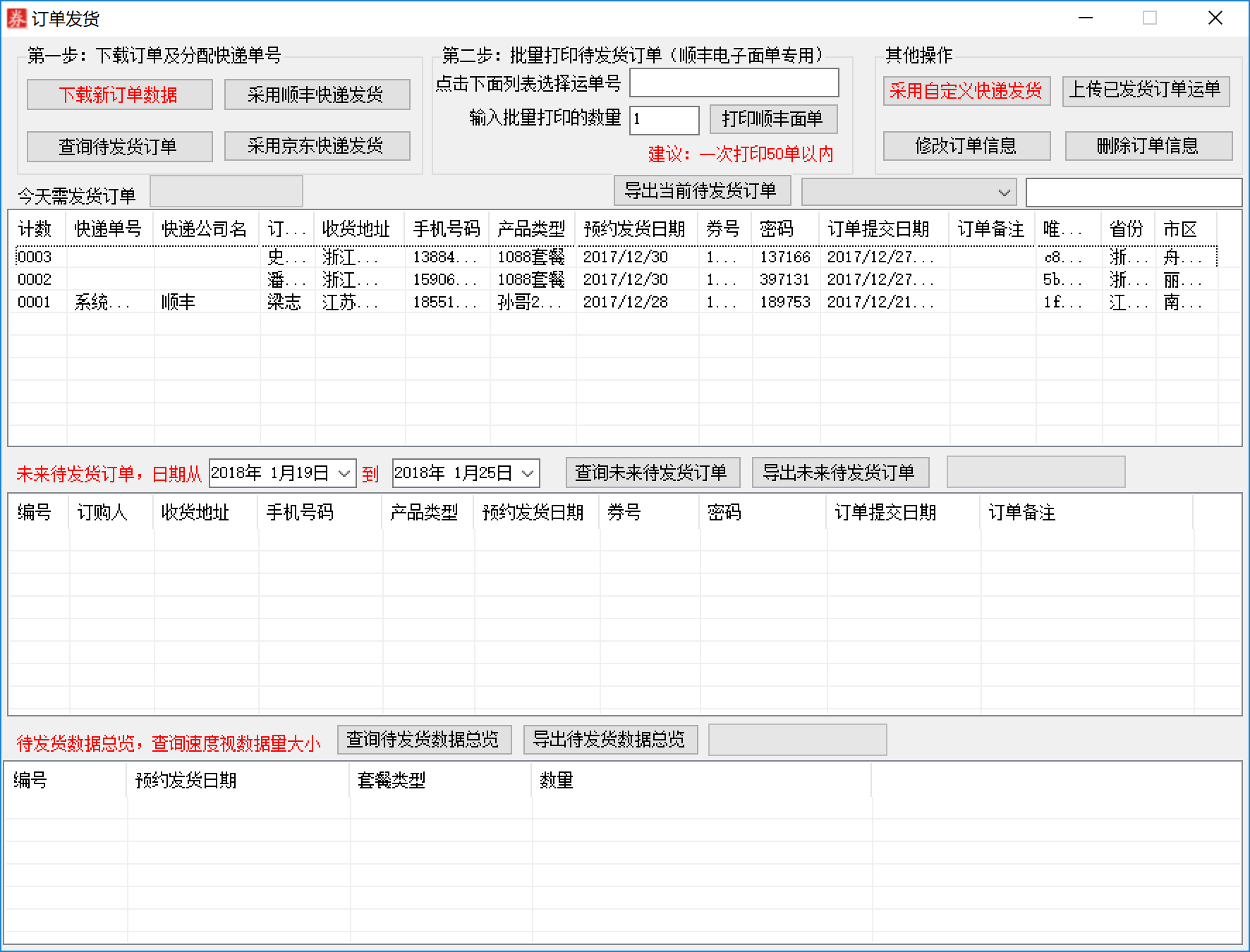Click 上传已发货订单运单 to upload shipped waybills
Image resolution: width=1250 pixels, height=952 pixels.
pos(1147,91)
